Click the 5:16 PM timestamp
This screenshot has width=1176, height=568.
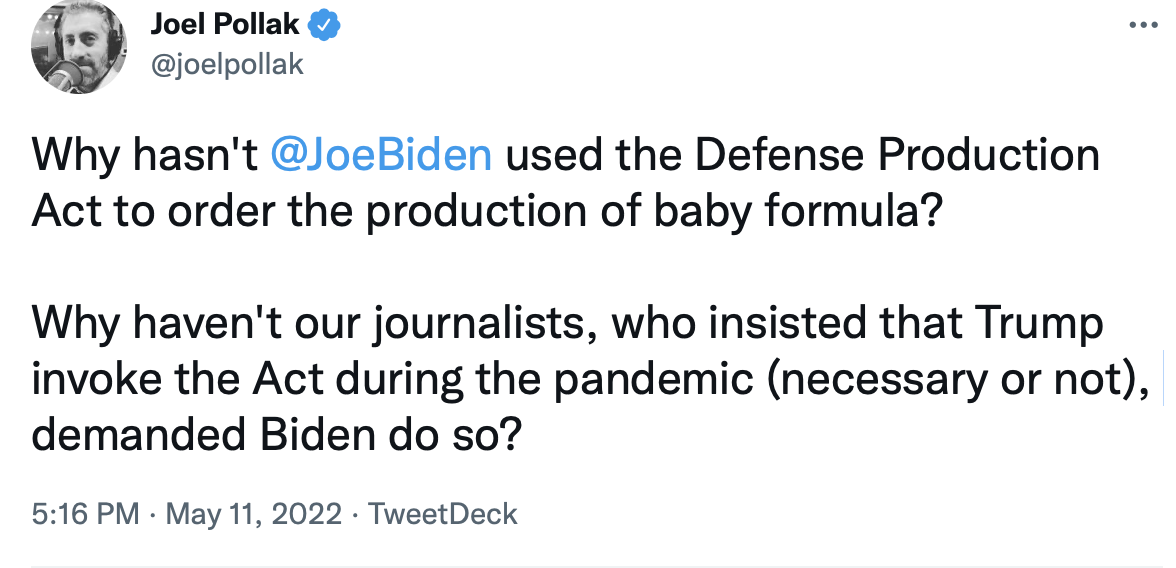click(86, 514)
